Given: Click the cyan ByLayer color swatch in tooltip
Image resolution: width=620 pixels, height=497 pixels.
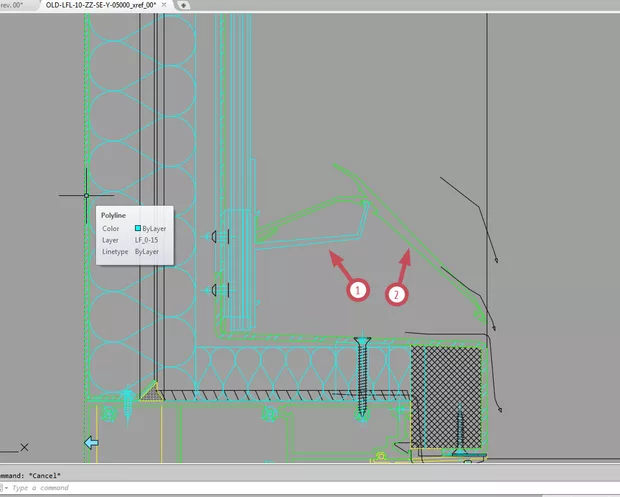Looking at the screenshot, I should coord(137,229).
